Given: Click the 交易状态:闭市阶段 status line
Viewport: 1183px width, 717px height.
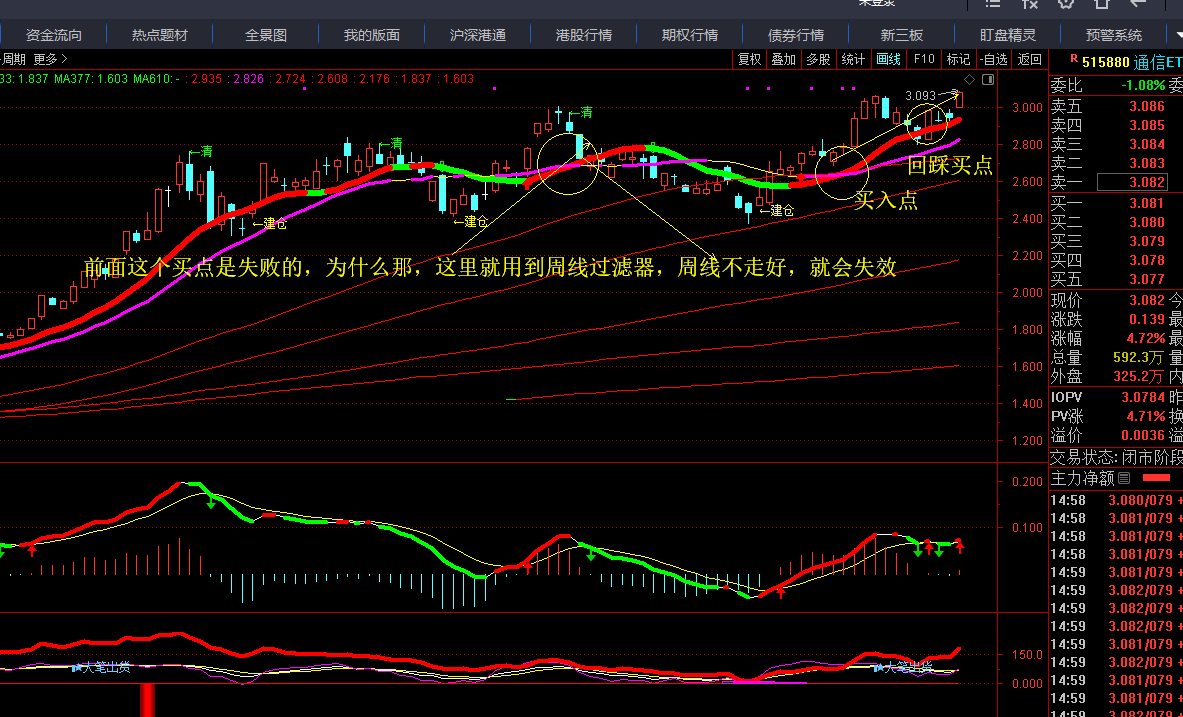Looking at the screenshot, I should (x=1117, y=457).
